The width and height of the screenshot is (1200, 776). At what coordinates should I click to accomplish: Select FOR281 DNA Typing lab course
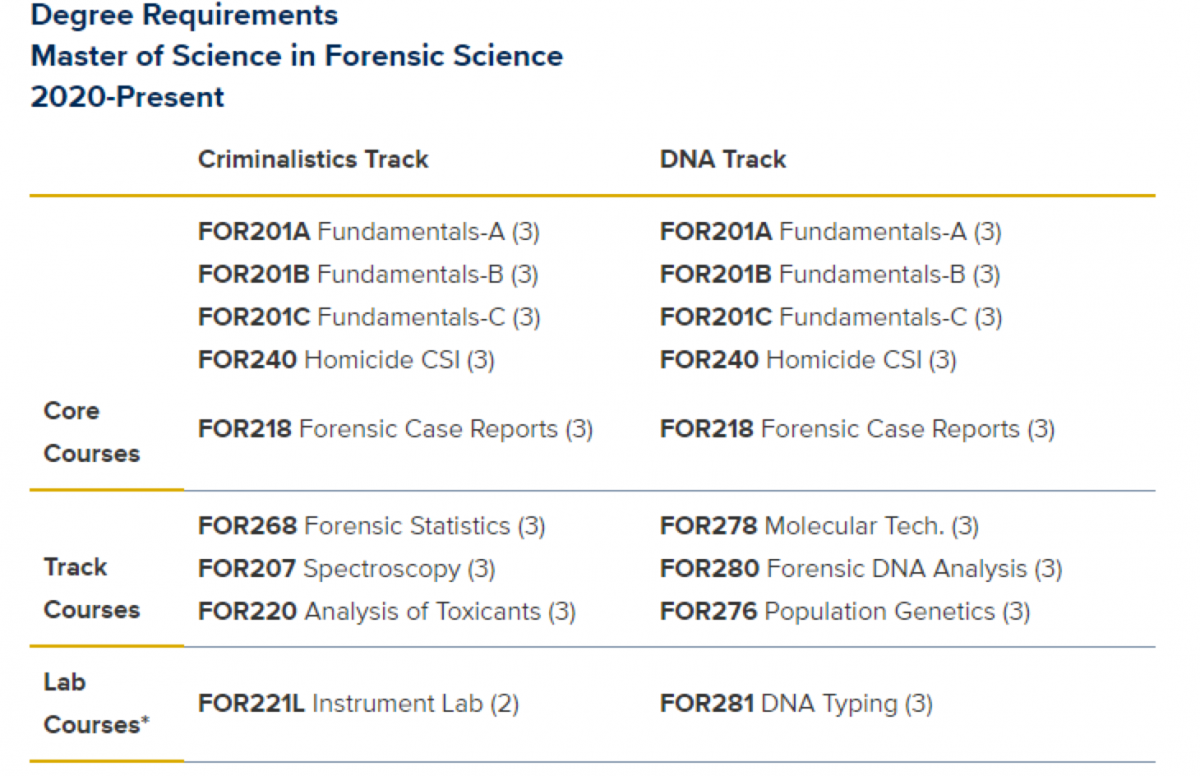[796, 704]
